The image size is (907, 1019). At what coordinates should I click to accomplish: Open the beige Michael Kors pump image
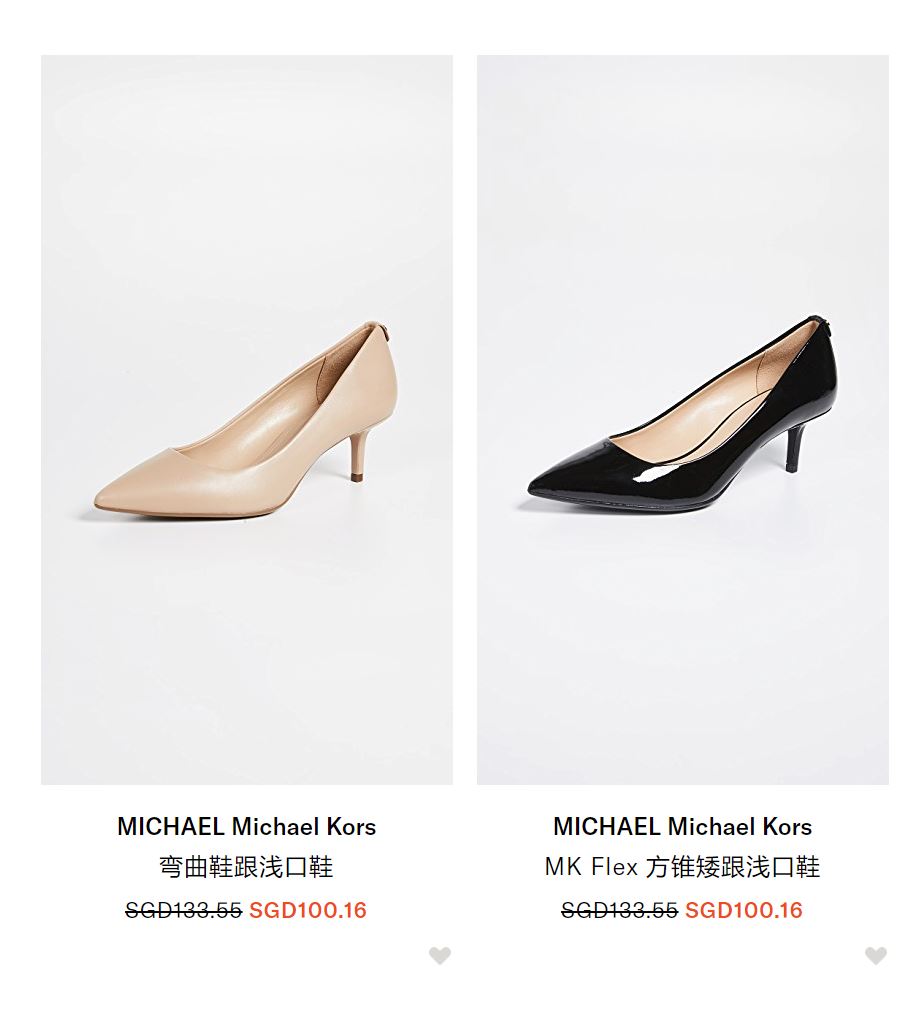click(247, 420)
